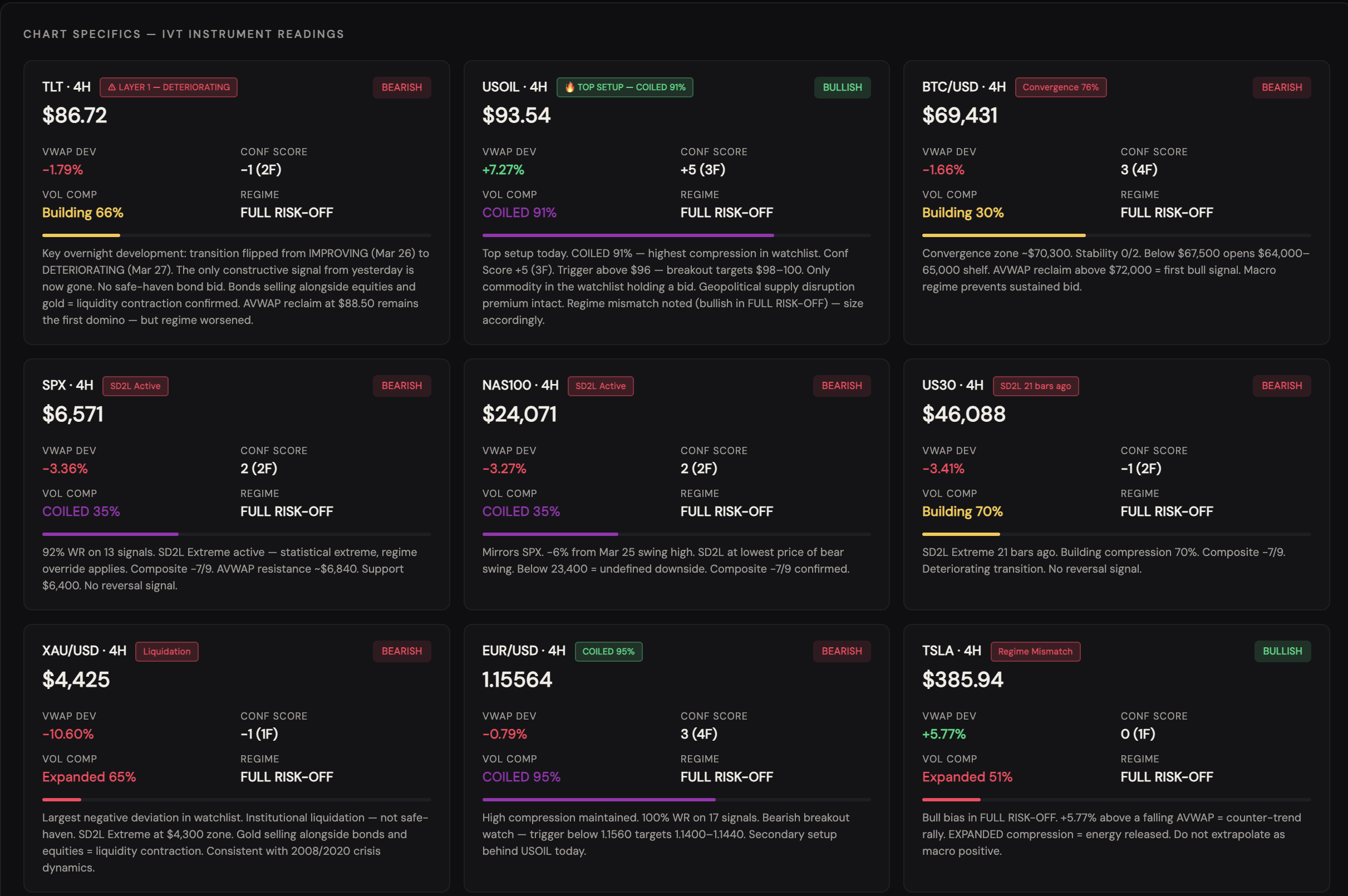Click the SD2L Active badge on SPX
Screen dimensions: 1348x896
[x=135, y=386]
